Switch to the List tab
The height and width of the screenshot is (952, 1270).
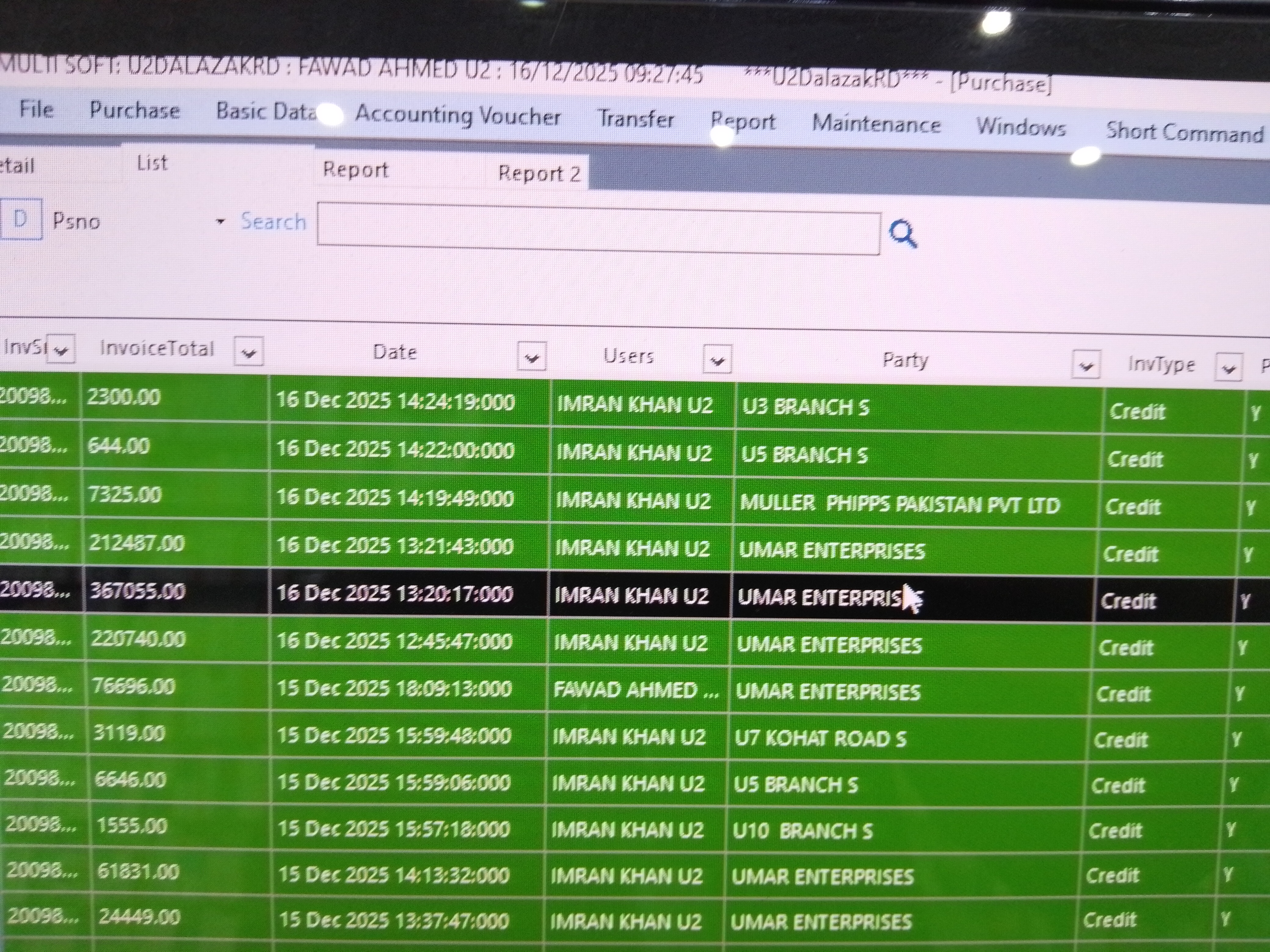coord(152,164)
